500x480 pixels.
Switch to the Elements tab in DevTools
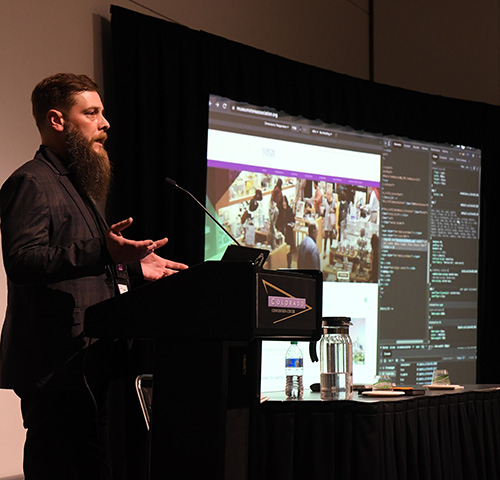(398, 145)
